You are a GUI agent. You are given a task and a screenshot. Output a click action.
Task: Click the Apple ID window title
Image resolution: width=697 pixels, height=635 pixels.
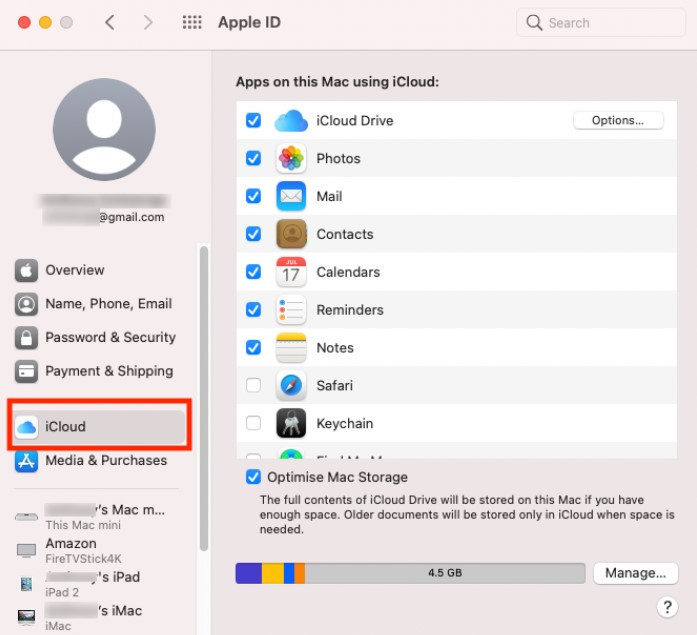click(249, 22)
